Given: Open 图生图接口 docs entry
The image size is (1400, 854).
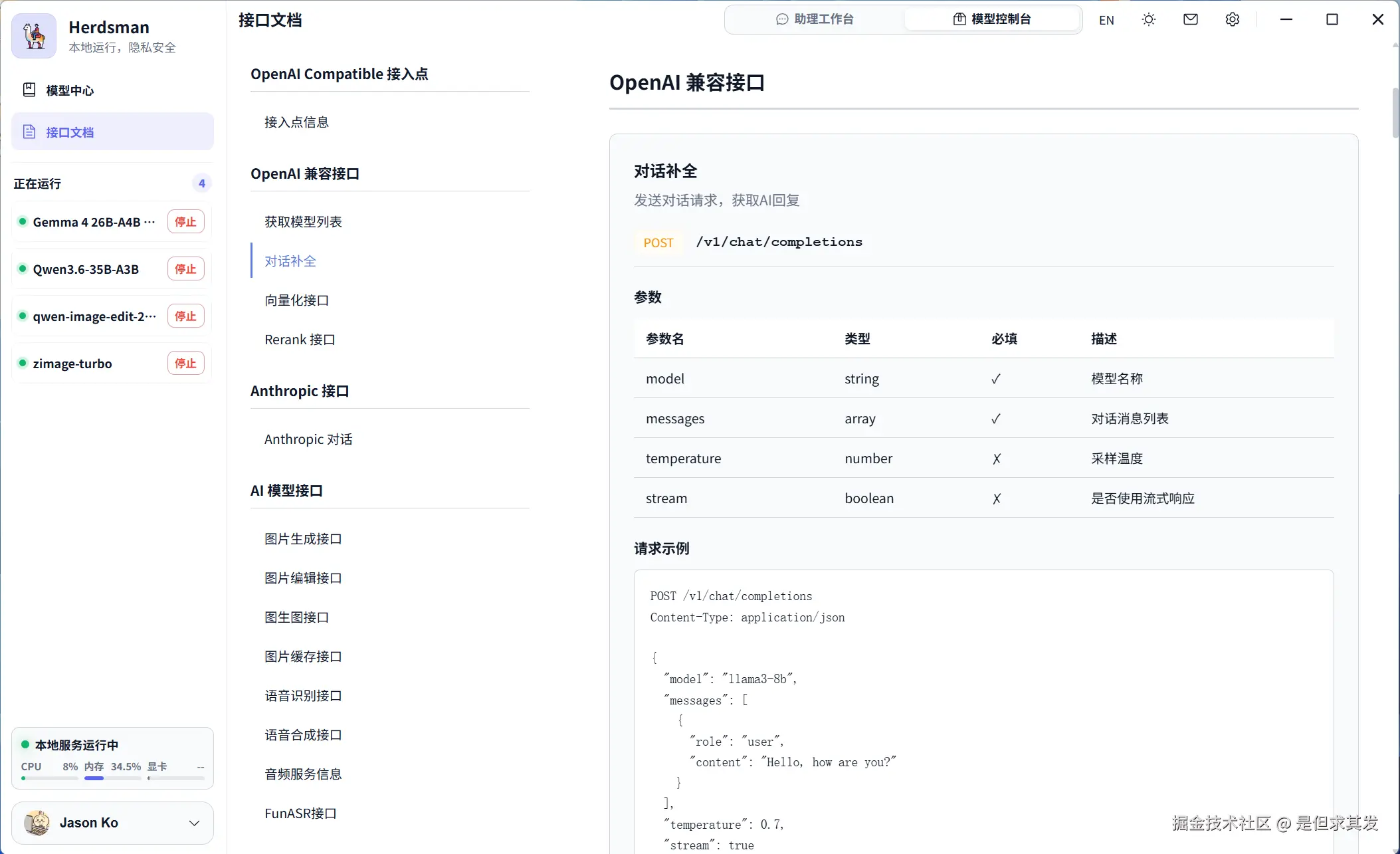Looking at the screenshot, I should 296,617.
